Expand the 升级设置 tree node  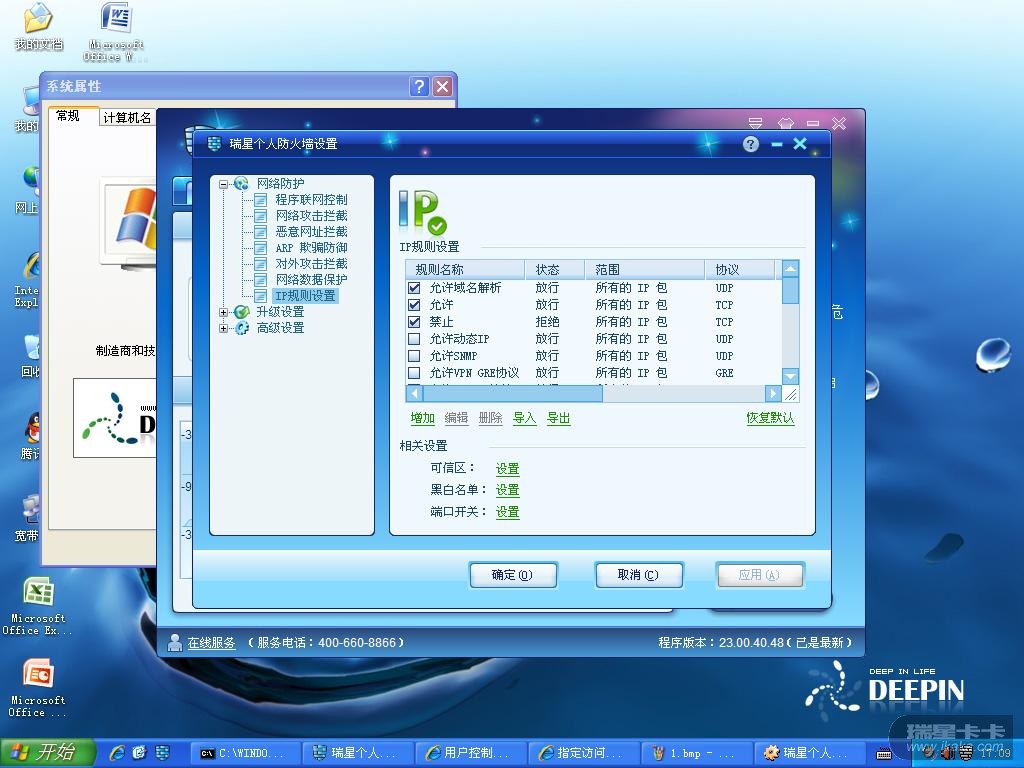coord(223,312)
